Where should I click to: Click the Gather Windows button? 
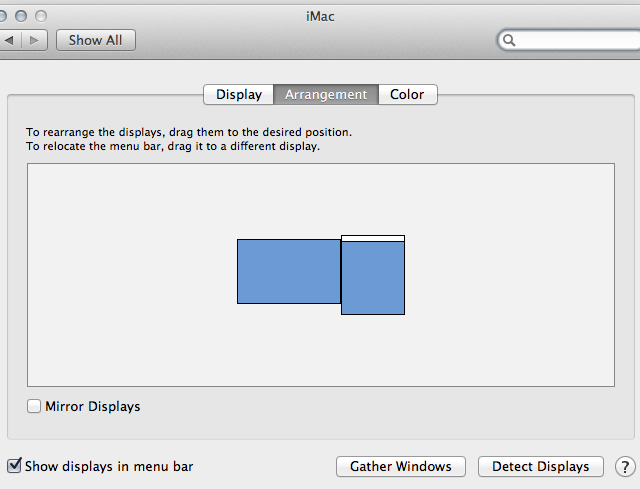pos(401,467)
